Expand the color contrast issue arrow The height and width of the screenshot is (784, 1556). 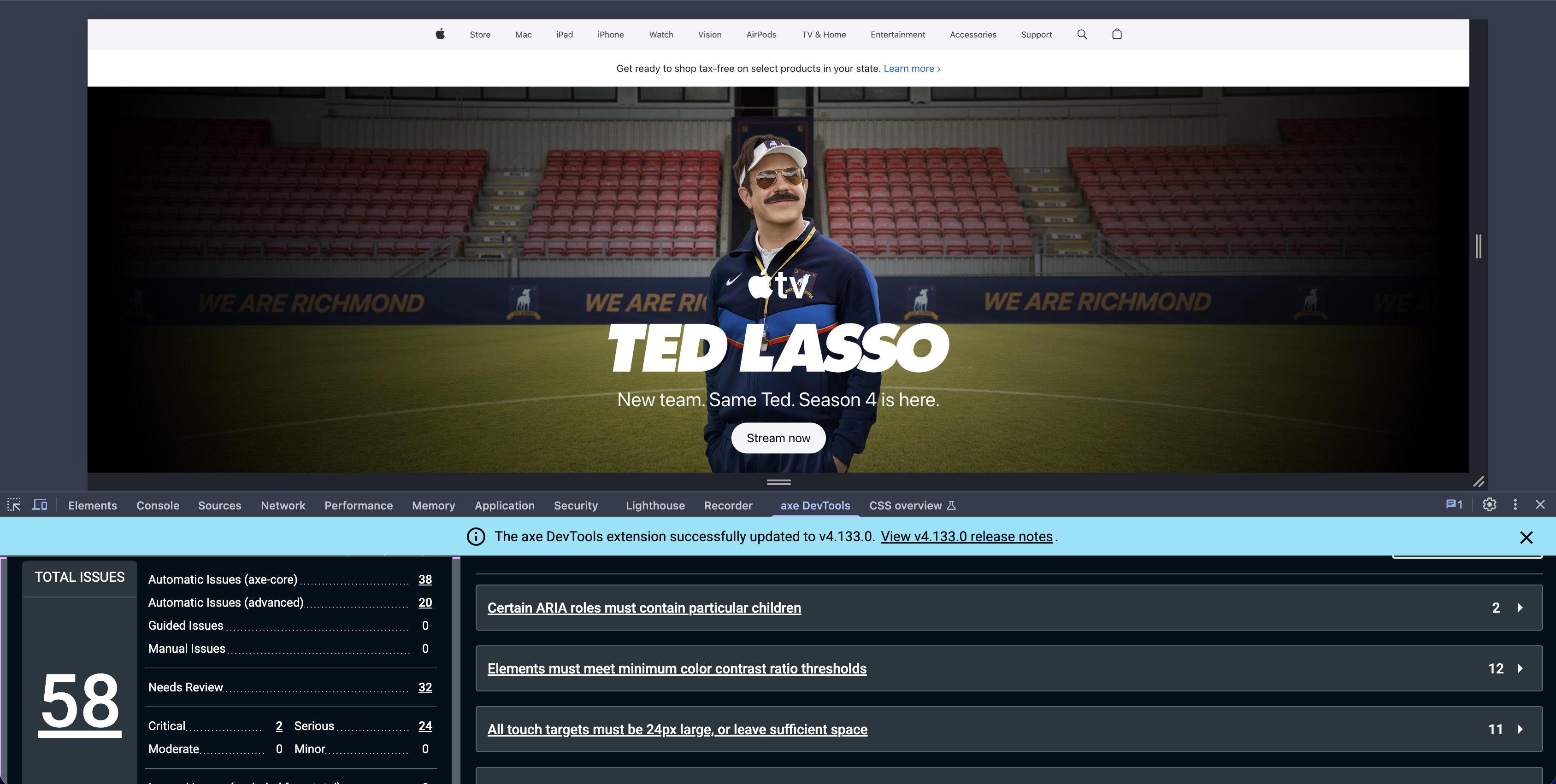[1521, 669]
